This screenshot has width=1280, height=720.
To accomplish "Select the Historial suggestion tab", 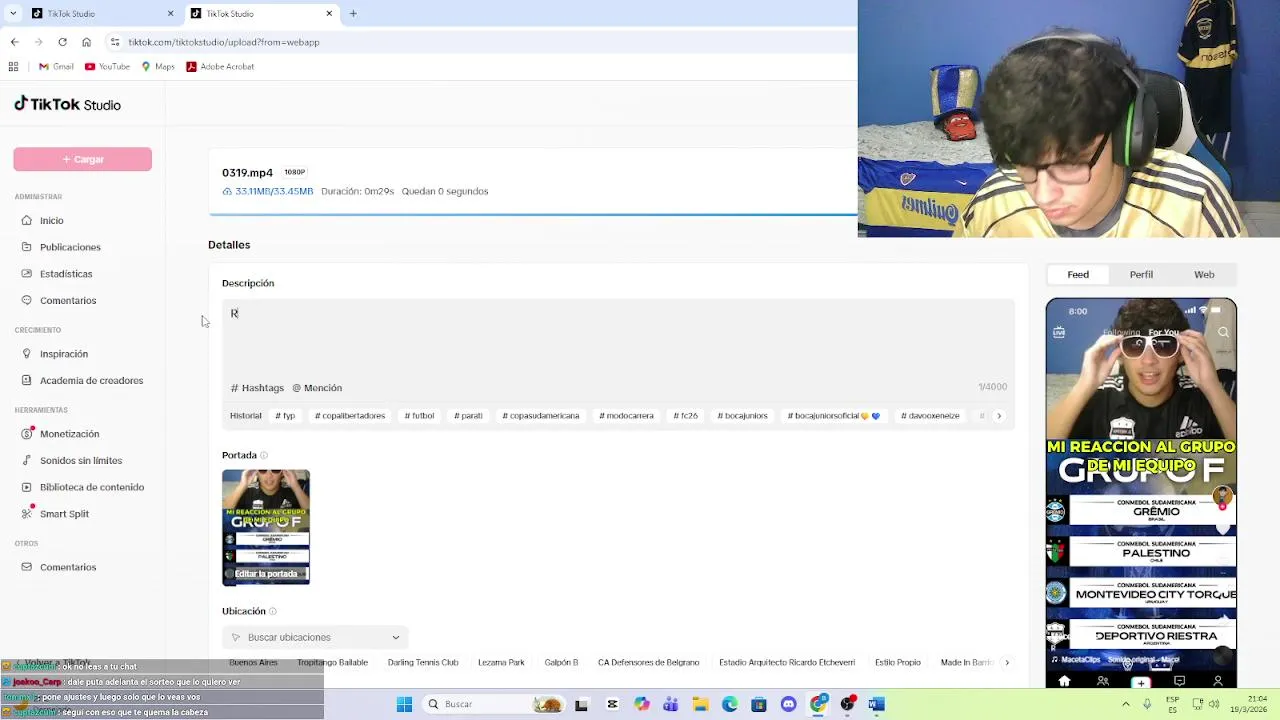I will [245, 416].
